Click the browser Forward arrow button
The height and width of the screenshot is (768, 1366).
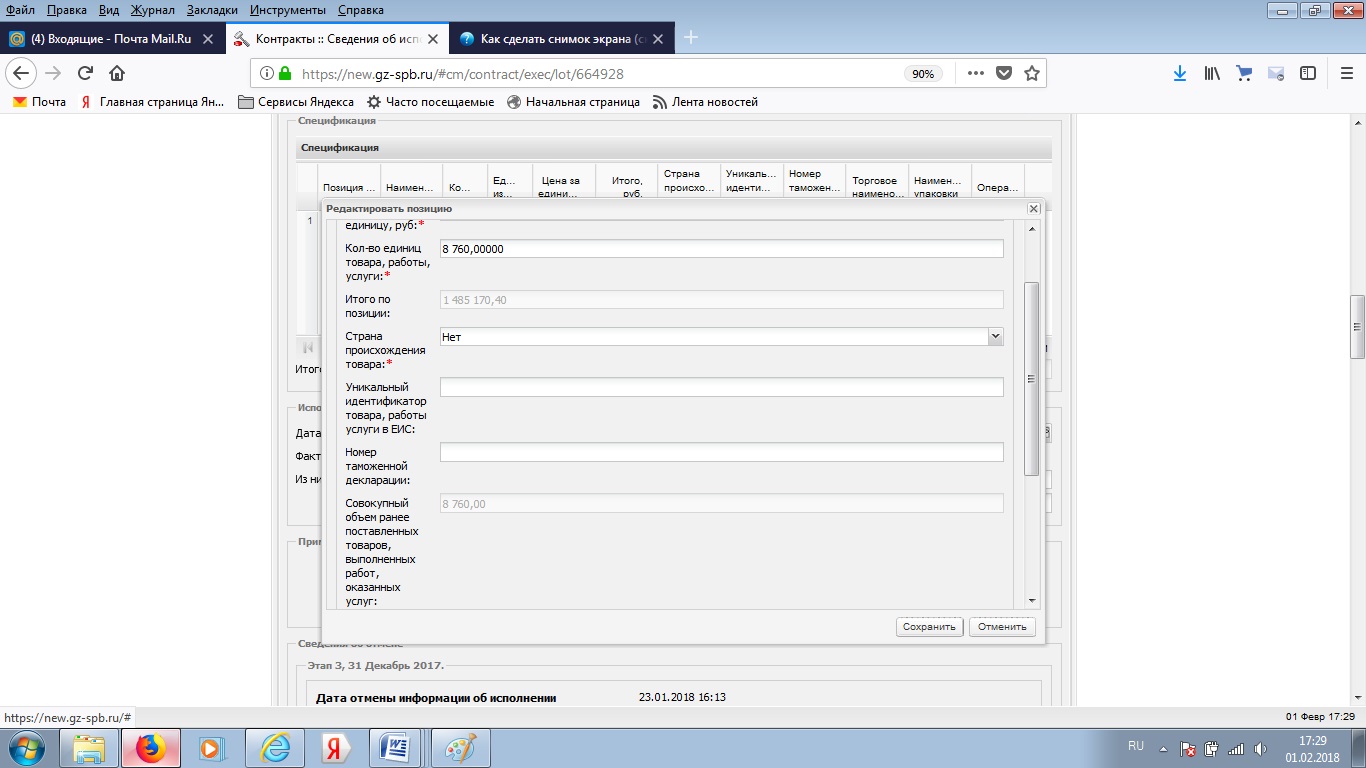(54, 73)
